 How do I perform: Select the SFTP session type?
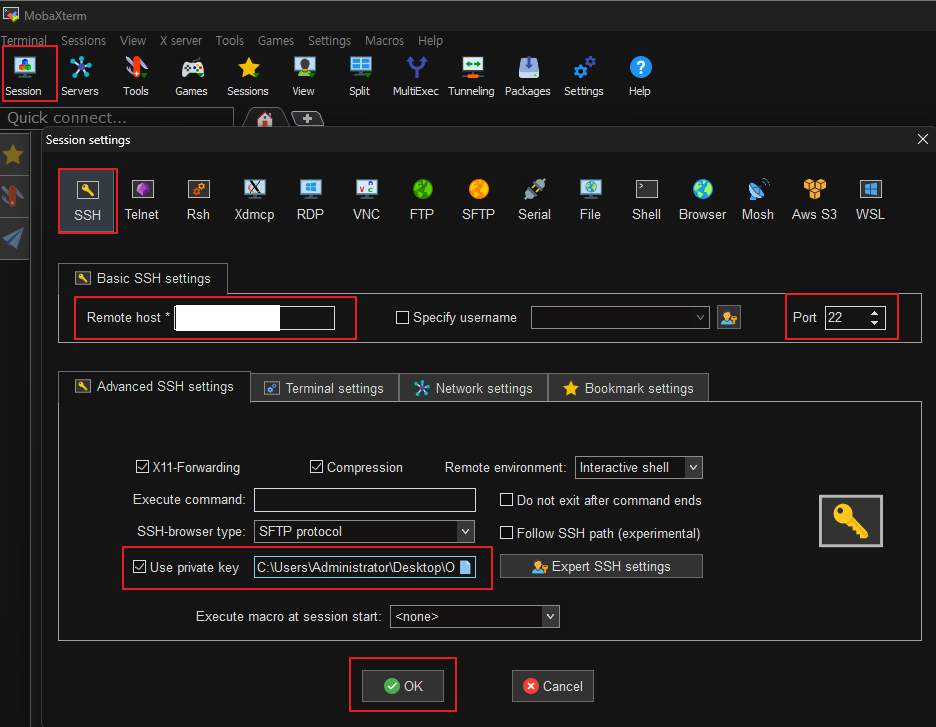[478, 201]
